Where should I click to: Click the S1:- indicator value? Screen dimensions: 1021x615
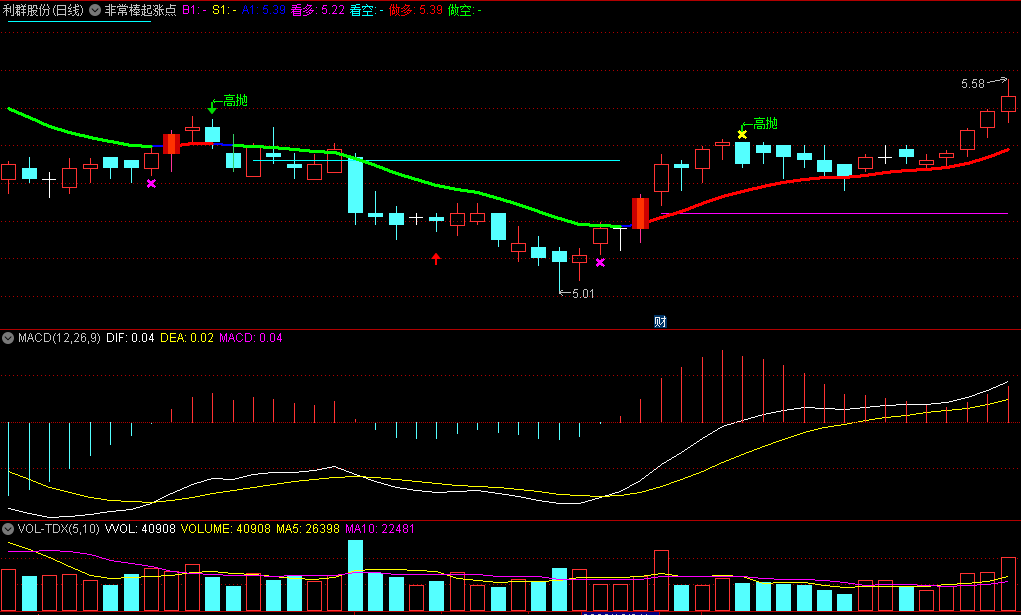(224, 10)
